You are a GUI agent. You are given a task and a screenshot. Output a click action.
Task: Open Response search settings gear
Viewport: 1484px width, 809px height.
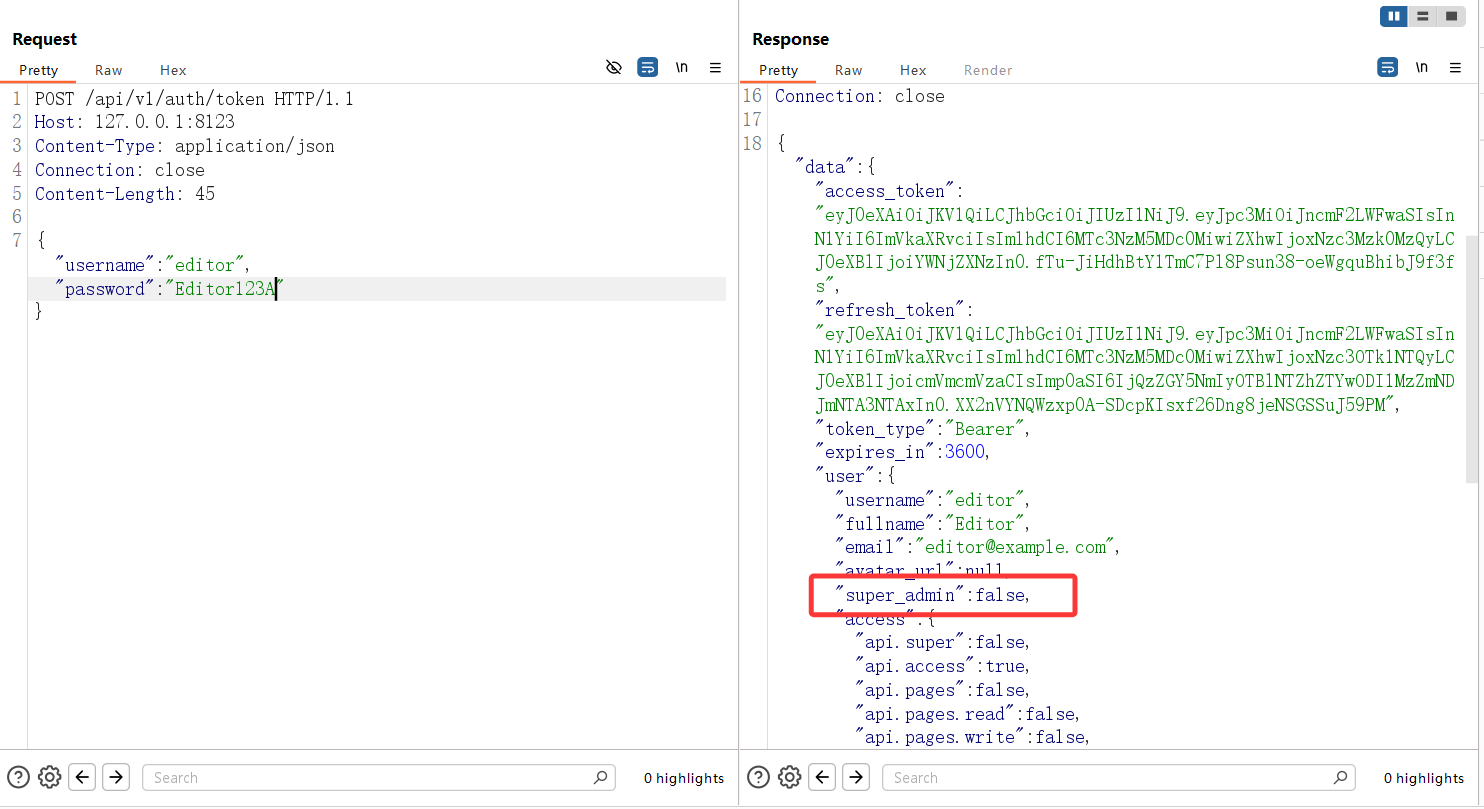pyautogui.click(x=790, y=777)
